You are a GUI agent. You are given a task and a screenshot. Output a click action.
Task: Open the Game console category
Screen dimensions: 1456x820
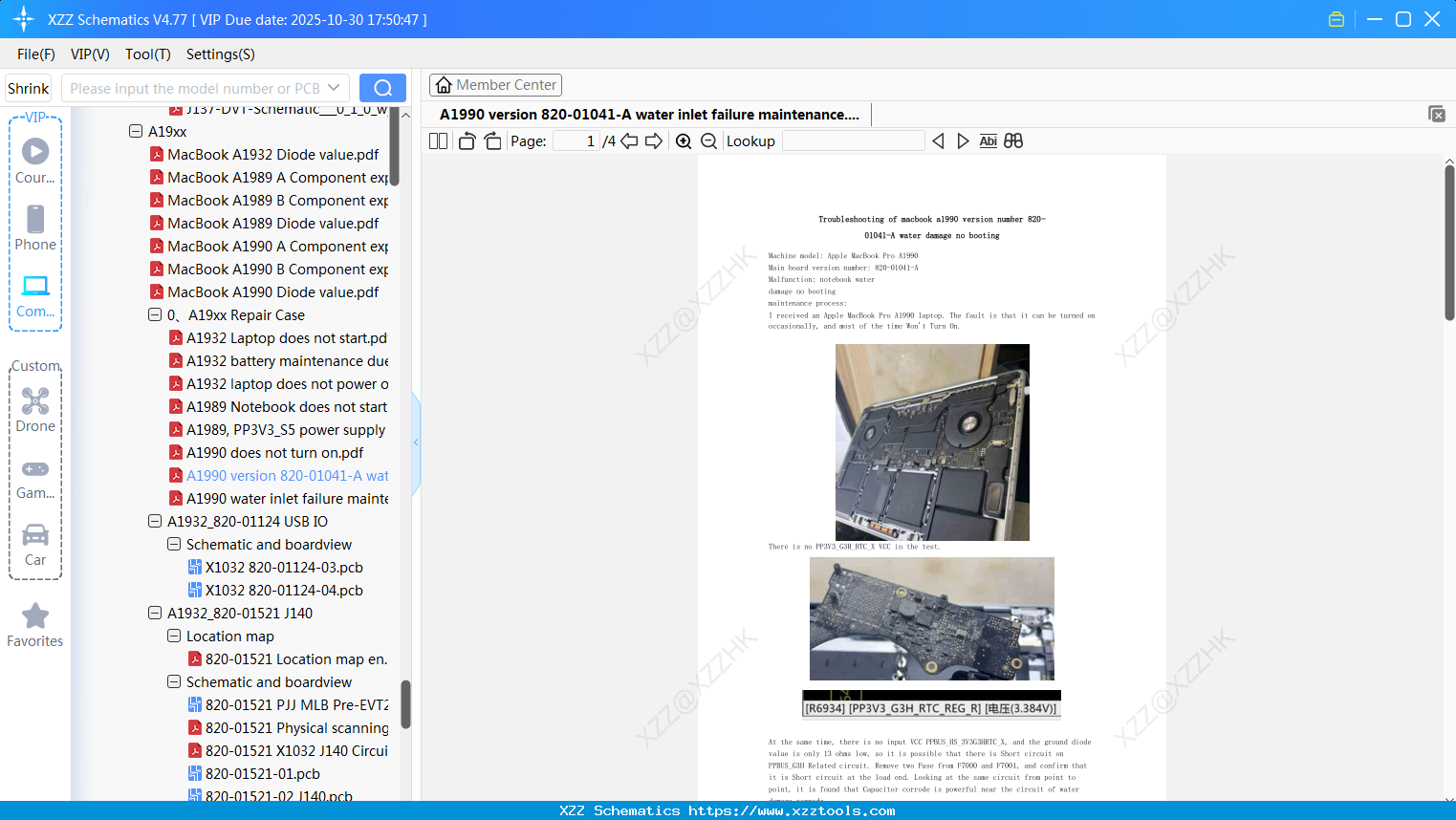click(x=35, y=479)
